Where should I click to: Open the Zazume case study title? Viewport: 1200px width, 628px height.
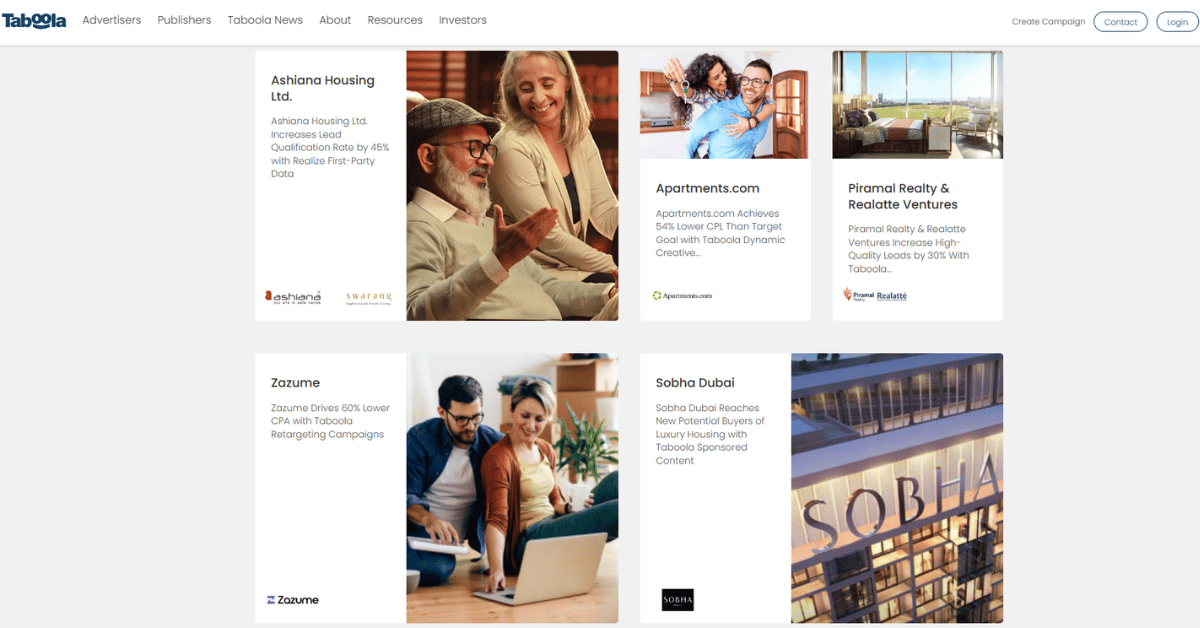point(295,383)
